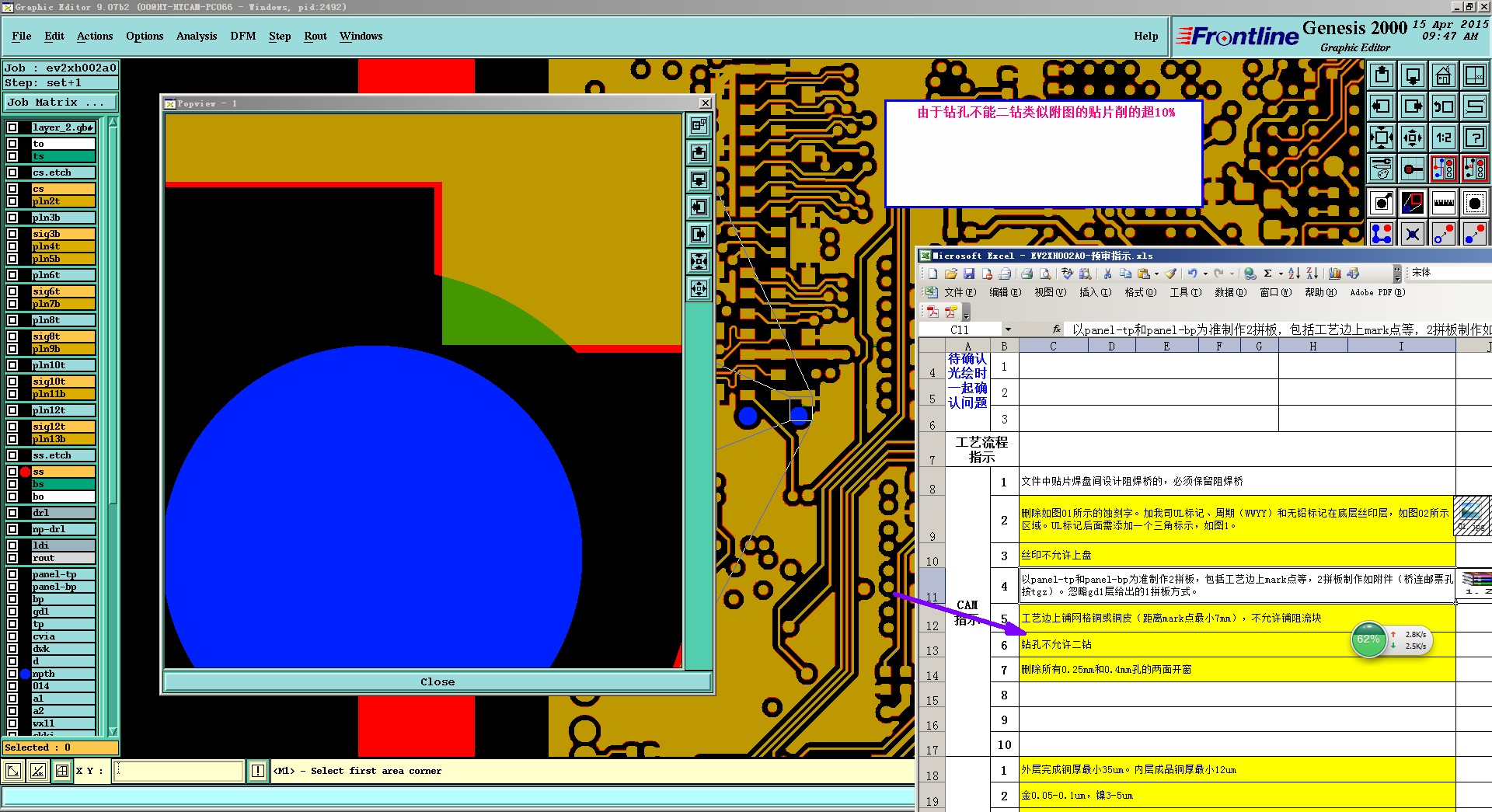Click the Help menu button in Genesis

click(x=1145, y=36)
